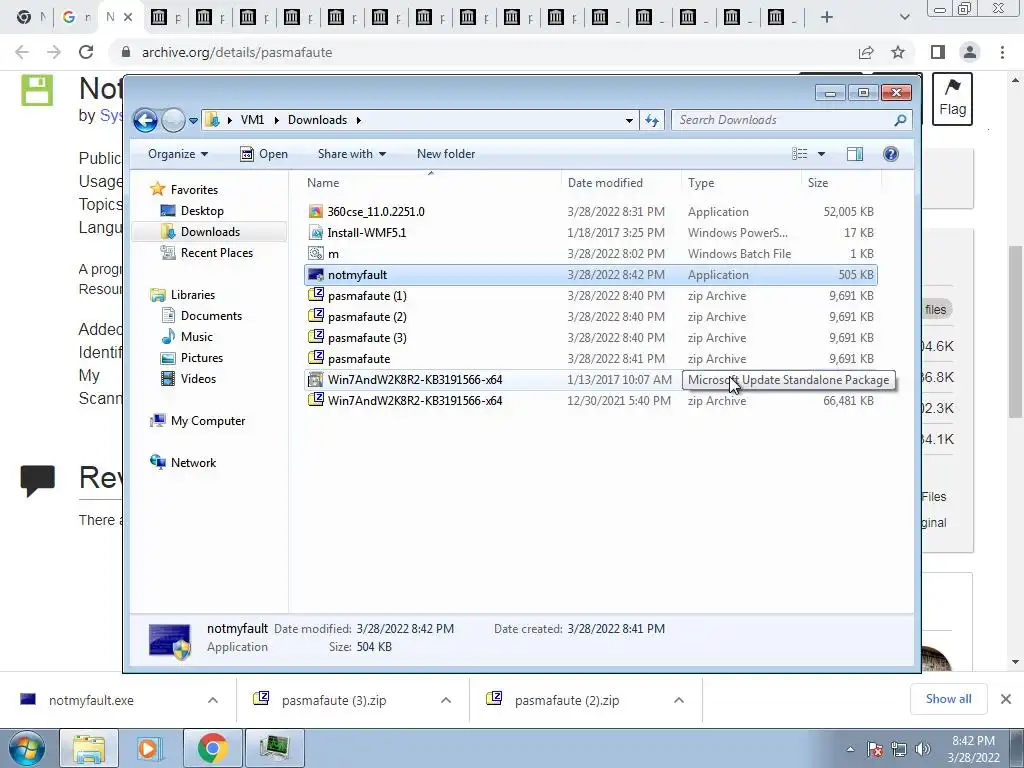
Task: Click the Search Downloads field
Action: coord(792,120)
